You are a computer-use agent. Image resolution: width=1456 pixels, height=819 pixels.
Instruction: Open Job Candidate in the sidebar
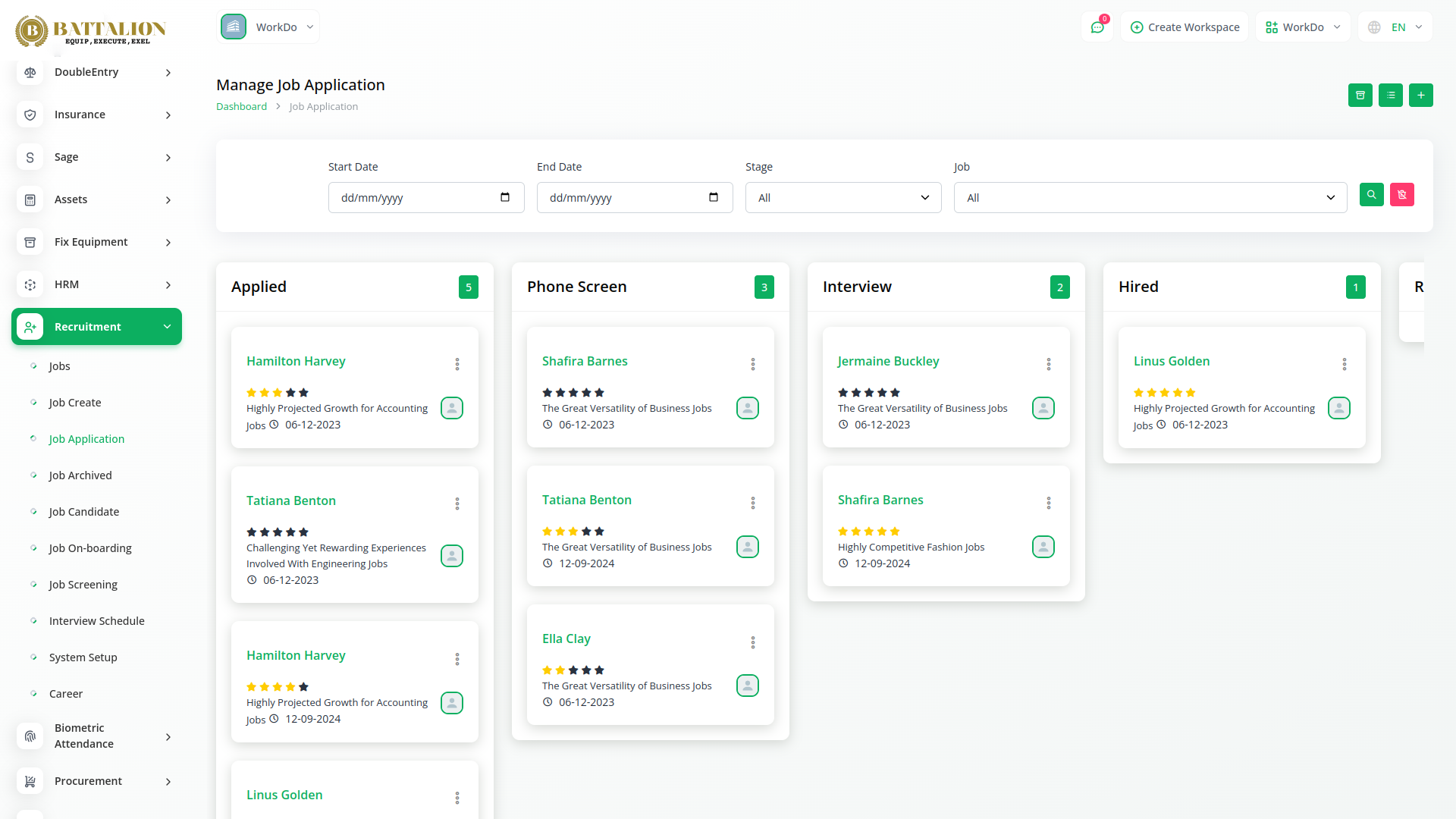point(83,512)
